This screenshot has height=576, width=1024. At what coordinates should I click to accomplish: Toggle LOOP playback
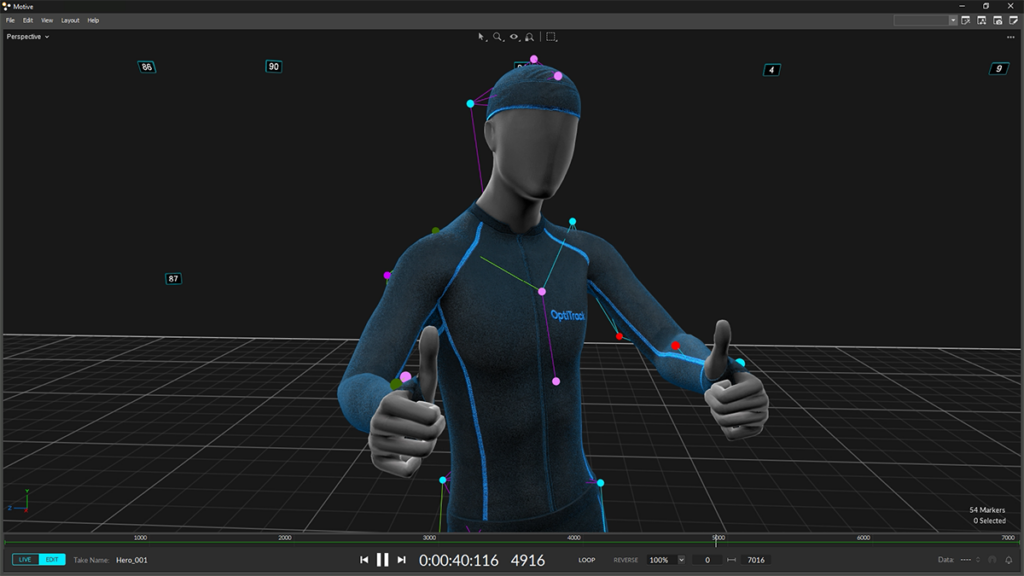click(x=586, y=560)
